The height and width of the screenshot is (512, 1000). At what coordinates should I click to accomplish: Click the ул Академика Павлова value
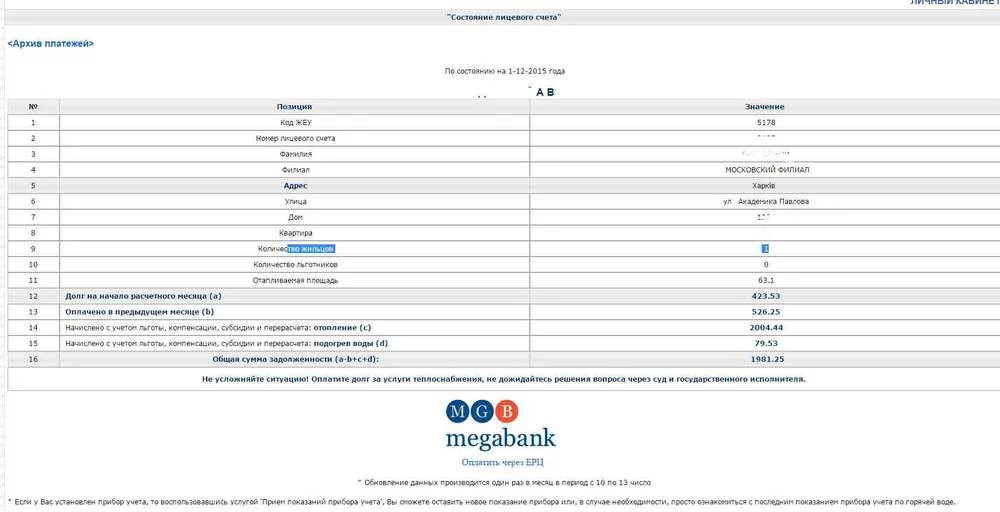click(765, 201)
